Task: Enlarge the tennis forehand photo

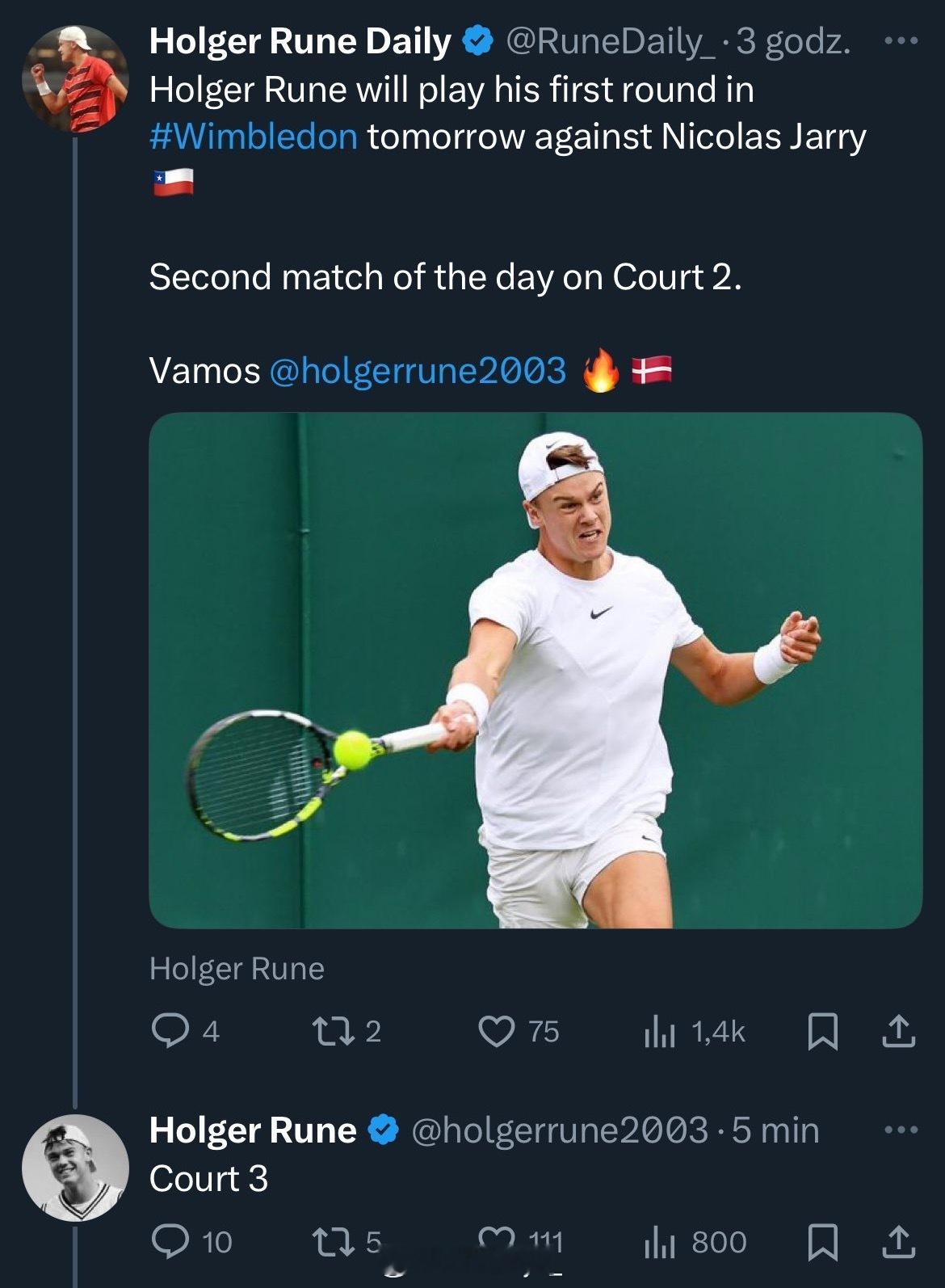Action: click(x=535, y=670)
